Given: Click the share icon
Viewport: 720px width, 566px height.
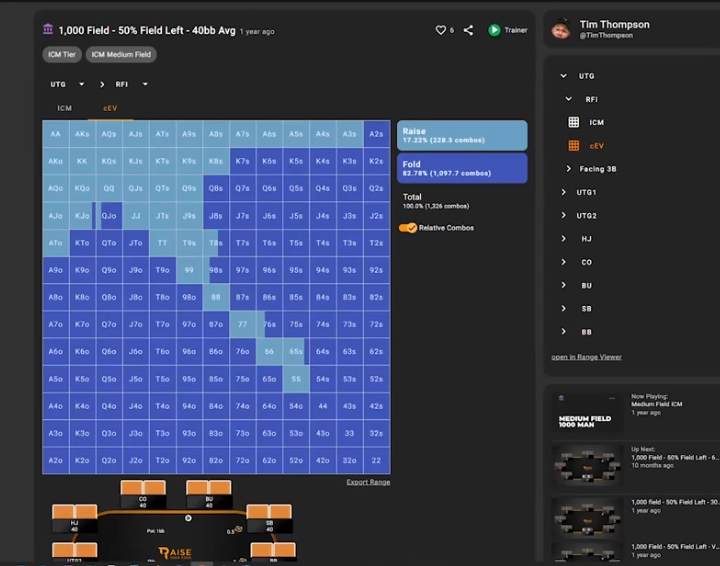Looking at the screenshot, I should 468,30.
